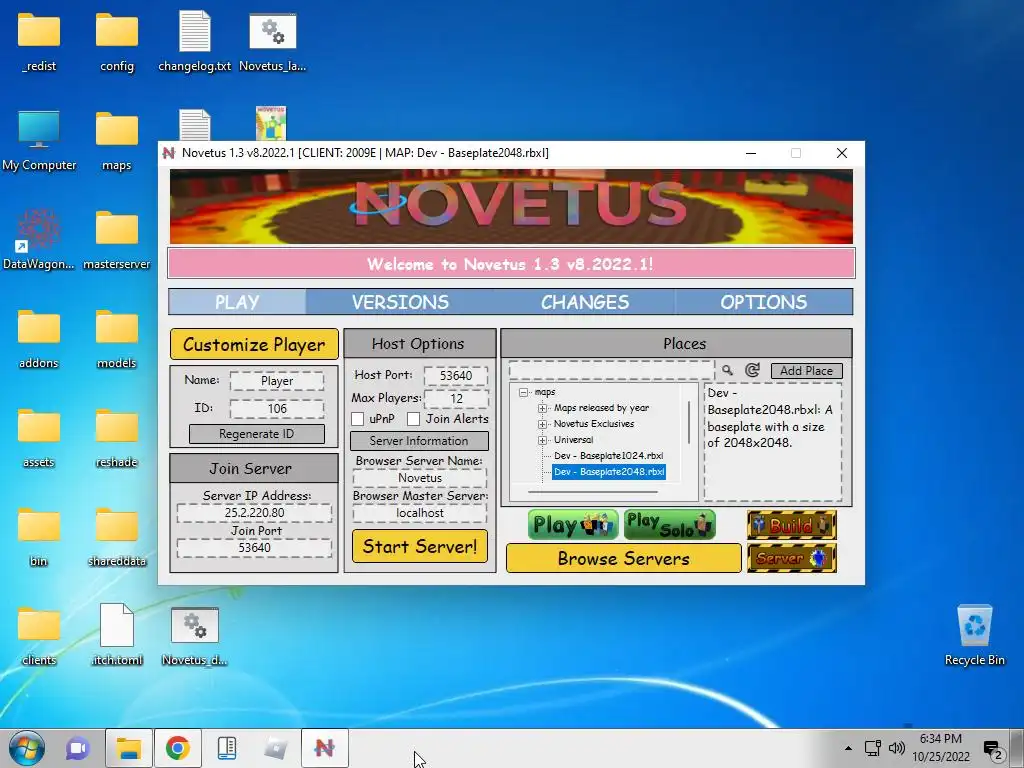Image resolution: width=1024 pixels, height=768 pixels.
Task: Click the striped Server button
Action: tap(792, 558)
